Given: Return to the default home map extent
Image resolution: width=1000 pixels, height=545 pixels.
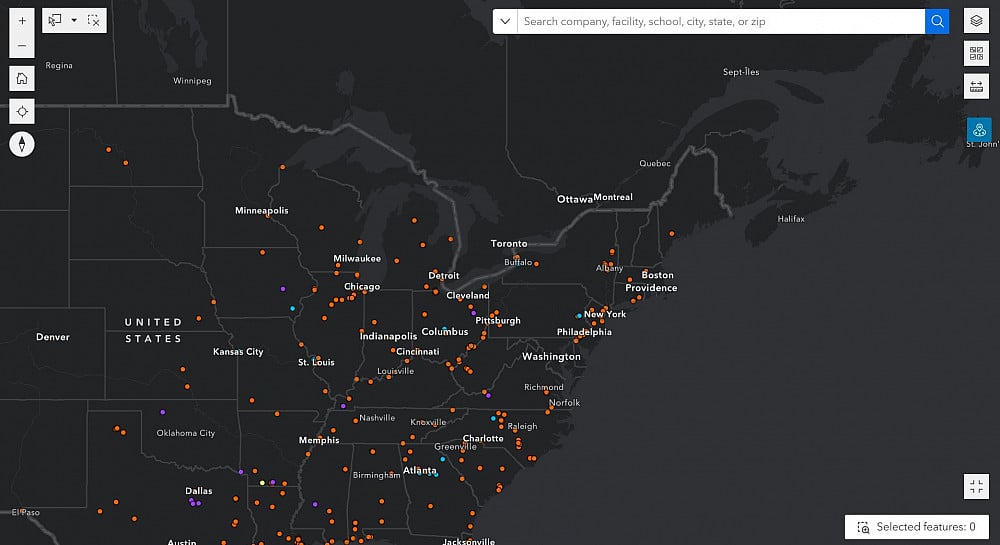Looking at the screenshot, I should (22, 78).
